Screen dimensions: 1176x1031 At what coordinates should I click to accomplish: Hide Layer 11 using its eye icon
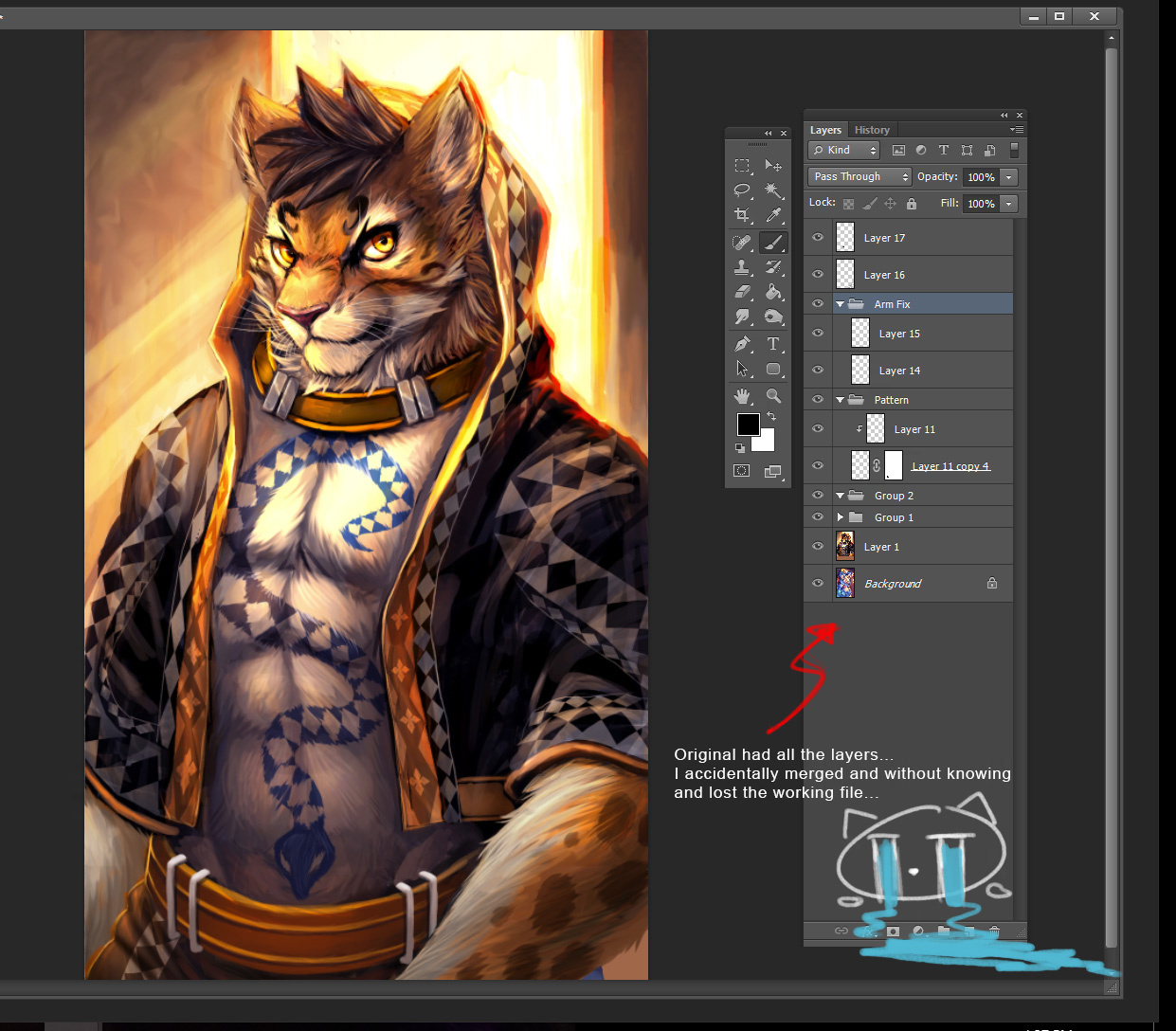(818, 429)
